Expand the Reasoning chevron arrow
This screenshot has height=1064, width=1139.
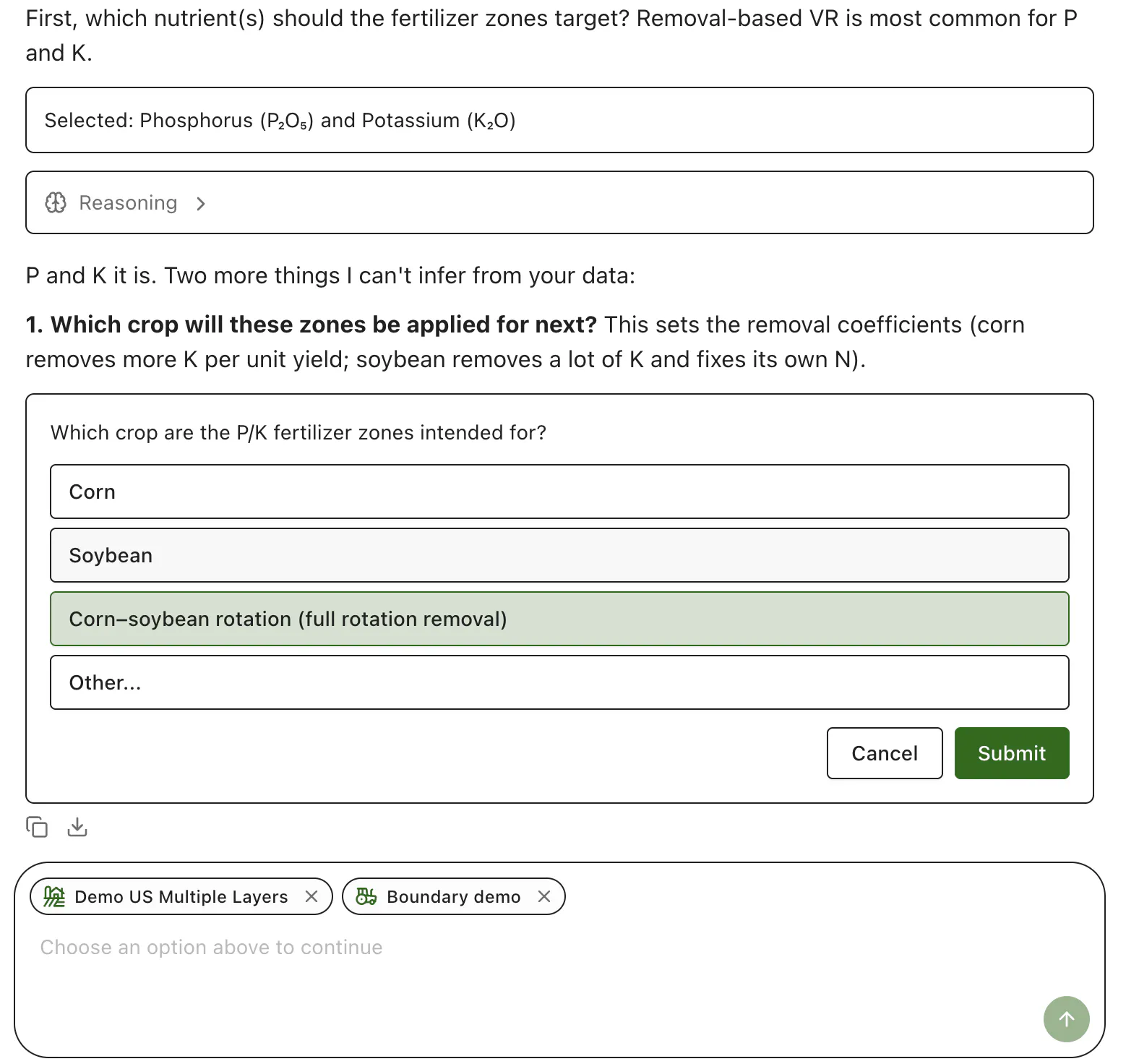coord(201,204)
